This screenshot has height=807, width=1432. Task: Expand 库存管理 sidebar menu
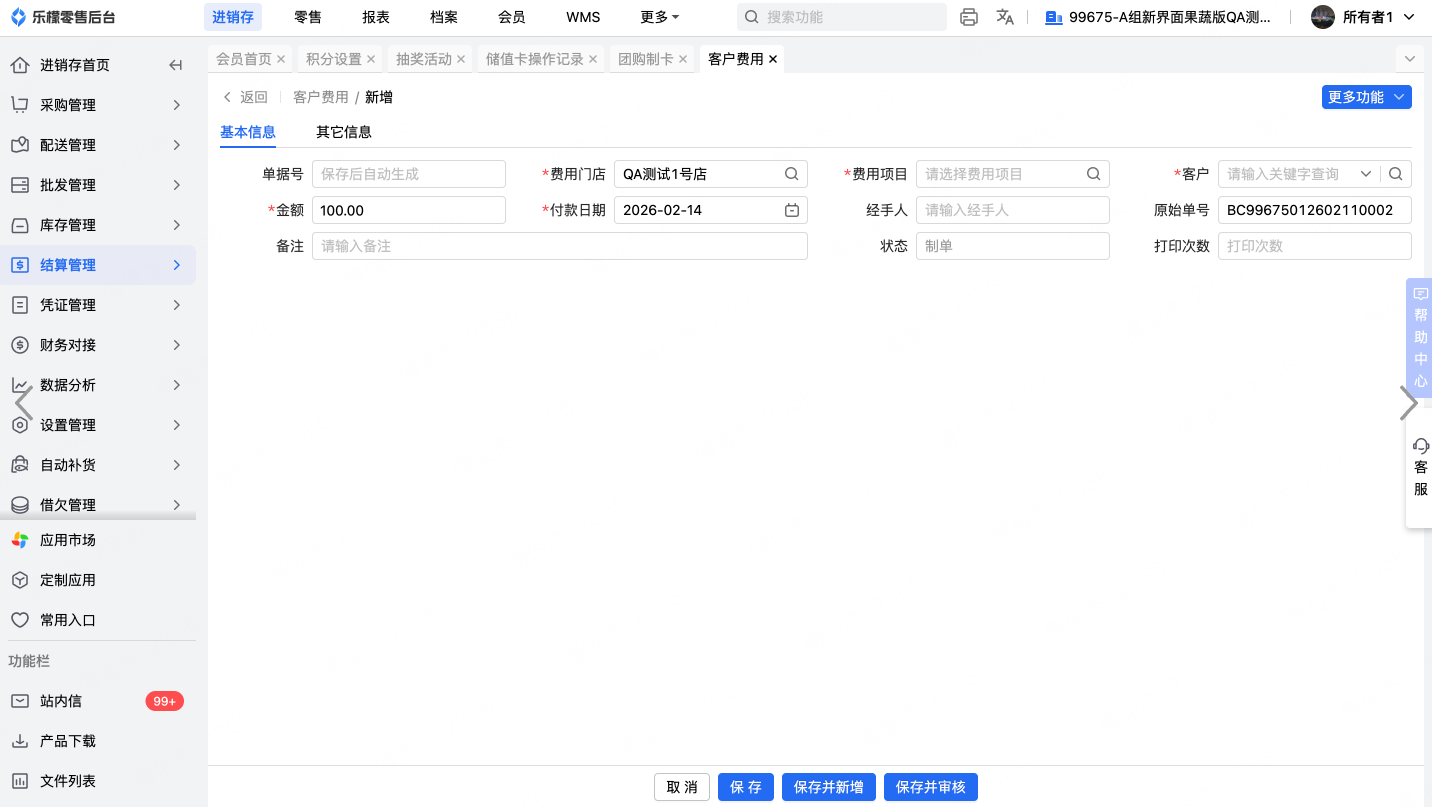point(98,225)
